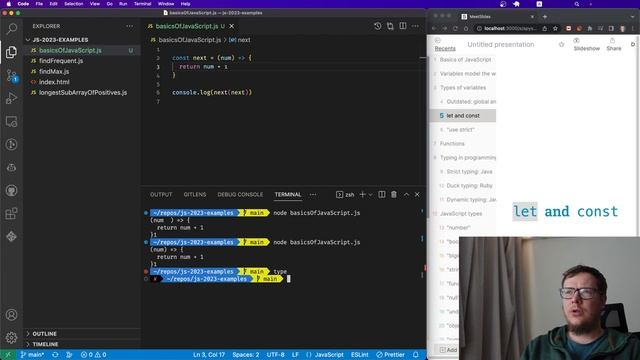Add a new terminal with plus icon
The image size is (640, 360).
(362, 195)
